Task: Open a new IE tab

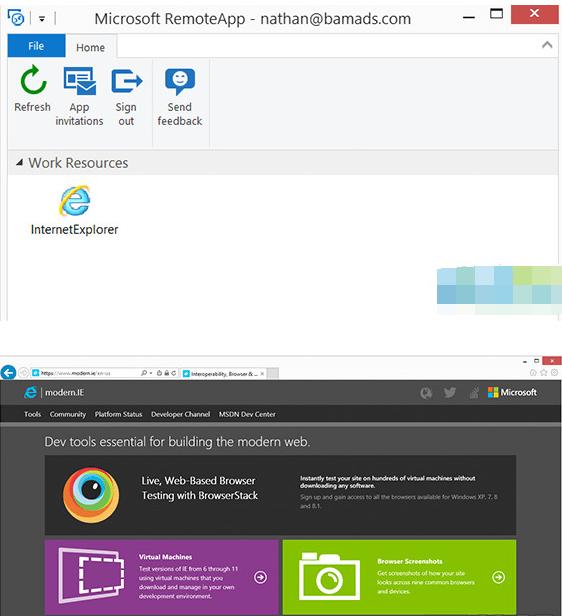Action: [273, 374]
